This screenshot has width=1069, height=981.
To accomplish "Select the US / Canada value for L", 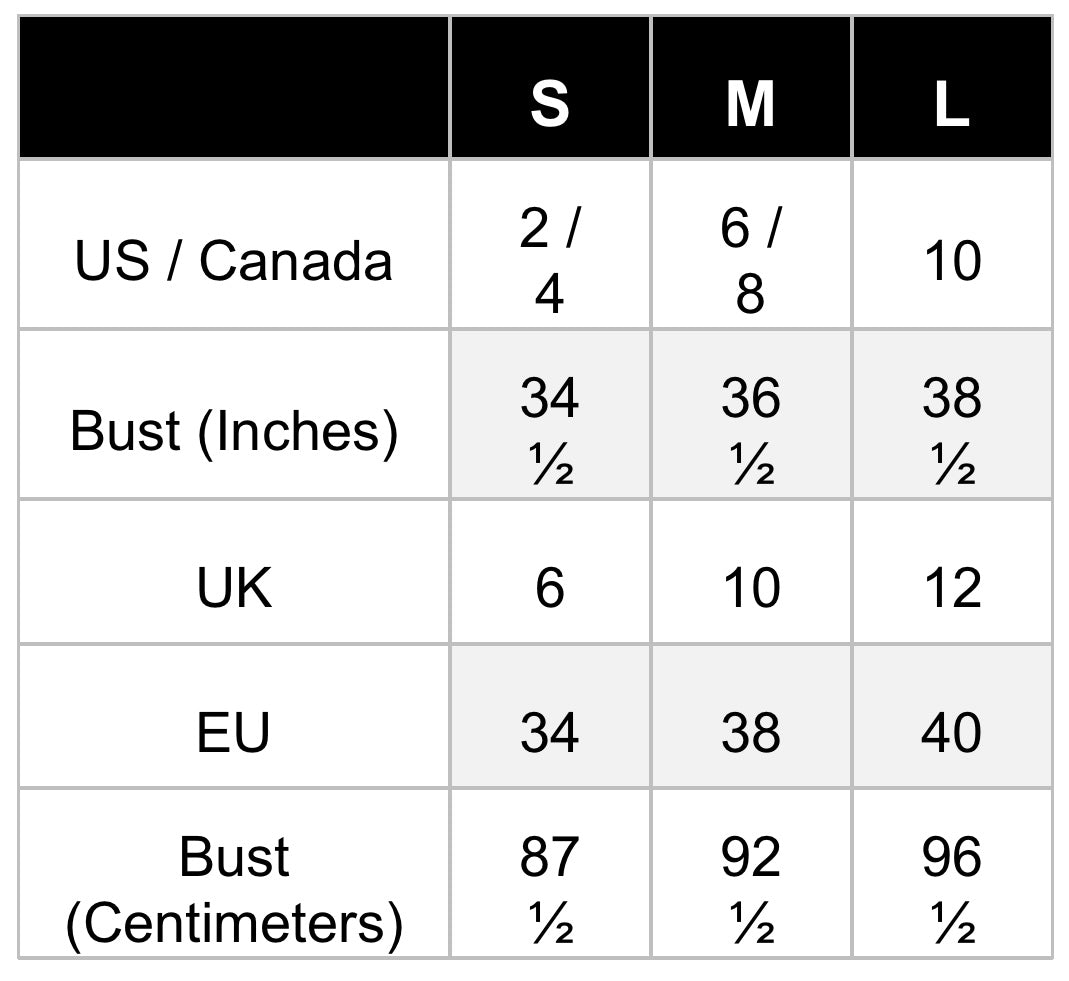I will (951, 261).
